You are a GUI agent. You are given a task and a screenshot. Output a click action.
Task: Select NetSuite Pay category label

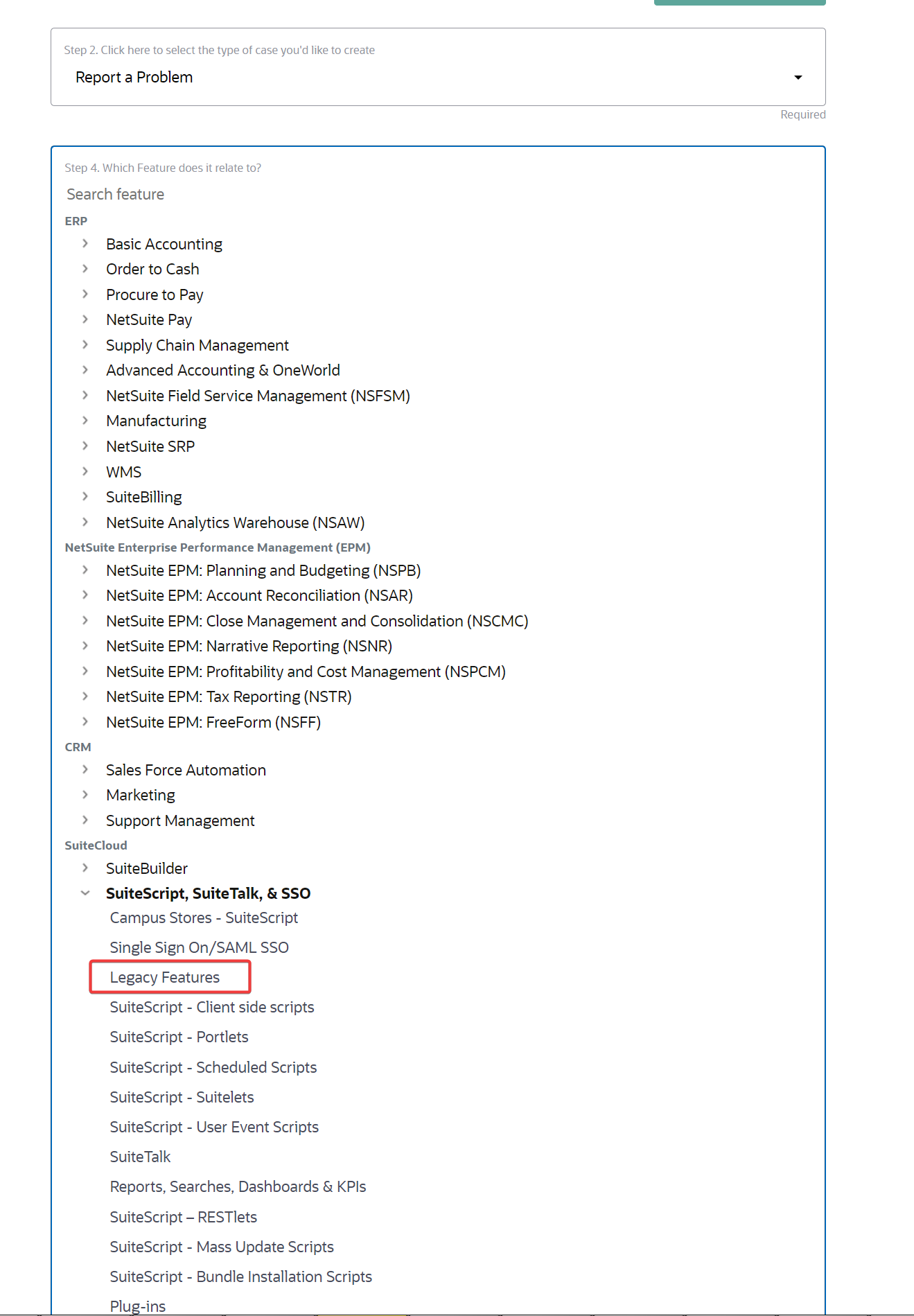(x=149, y=319)
